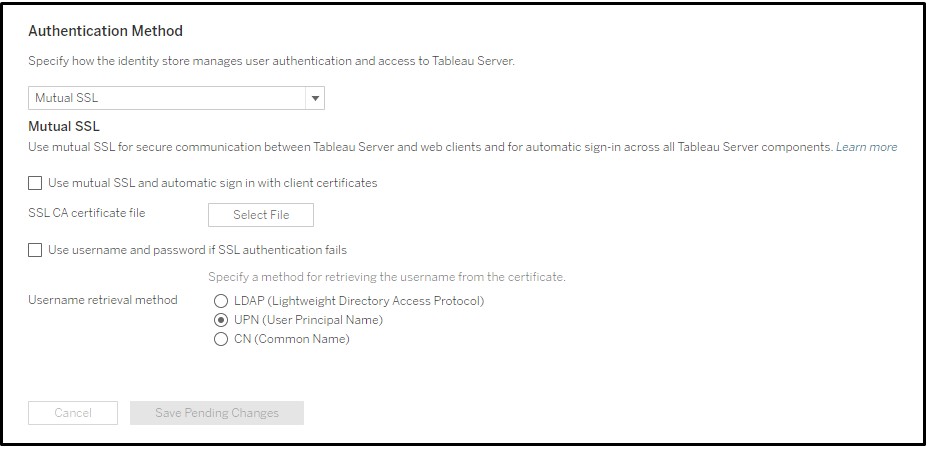Click the Mutual SSL combo box value
This screenshot has height=449, width=927.
tap(165, 98)
